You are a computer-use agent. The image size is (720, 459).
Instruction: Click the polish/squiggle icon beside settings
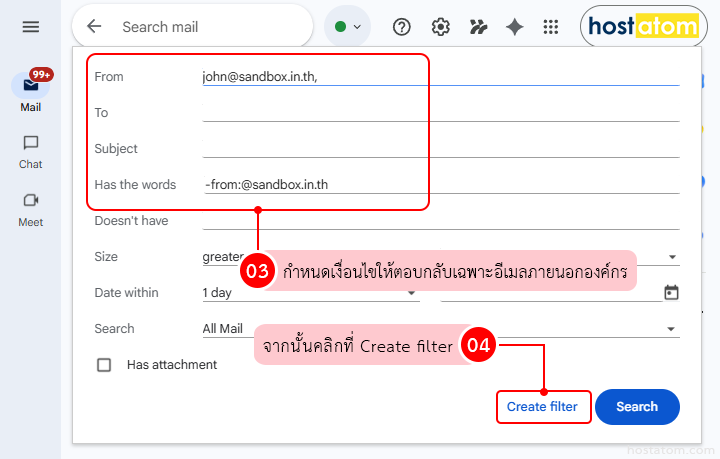(x=478, y=27)
